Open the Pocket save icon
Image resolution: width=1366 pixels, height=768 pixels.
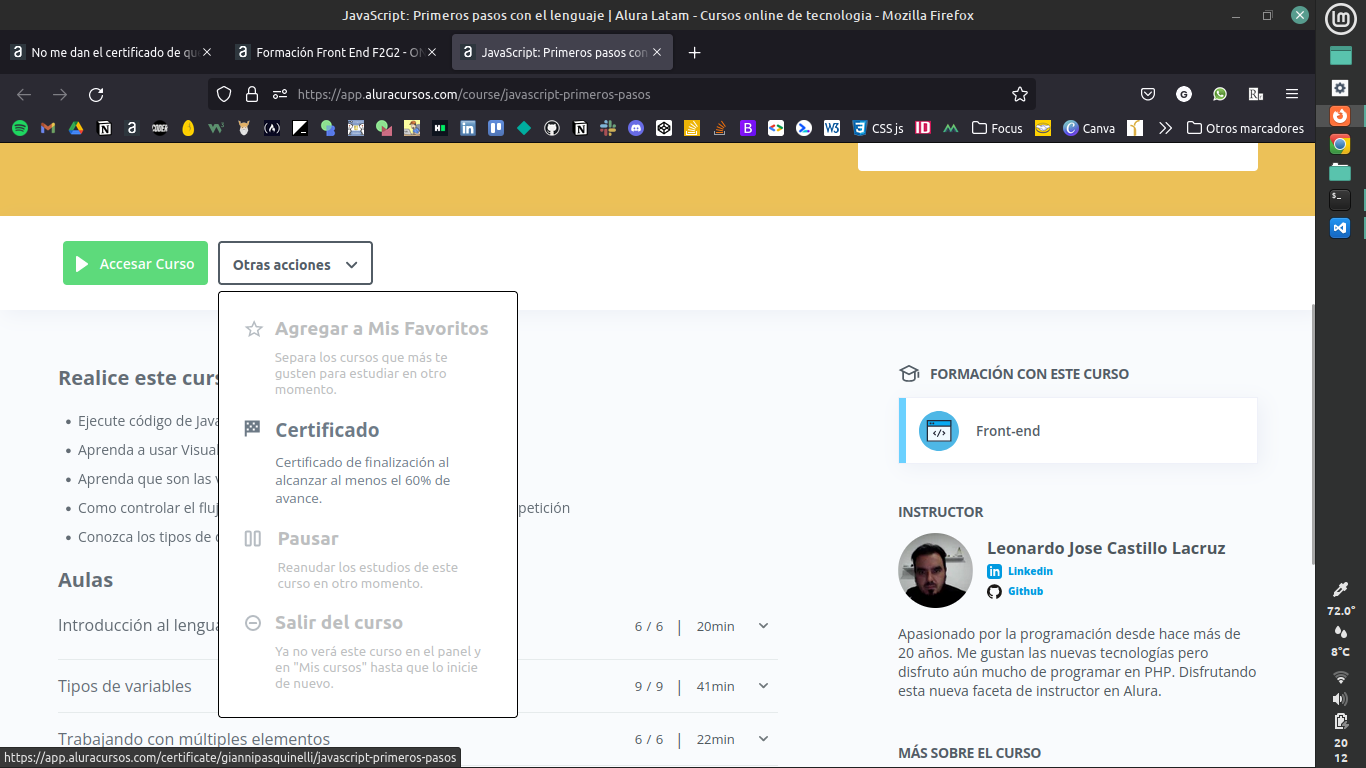(x=1148, y=94)
